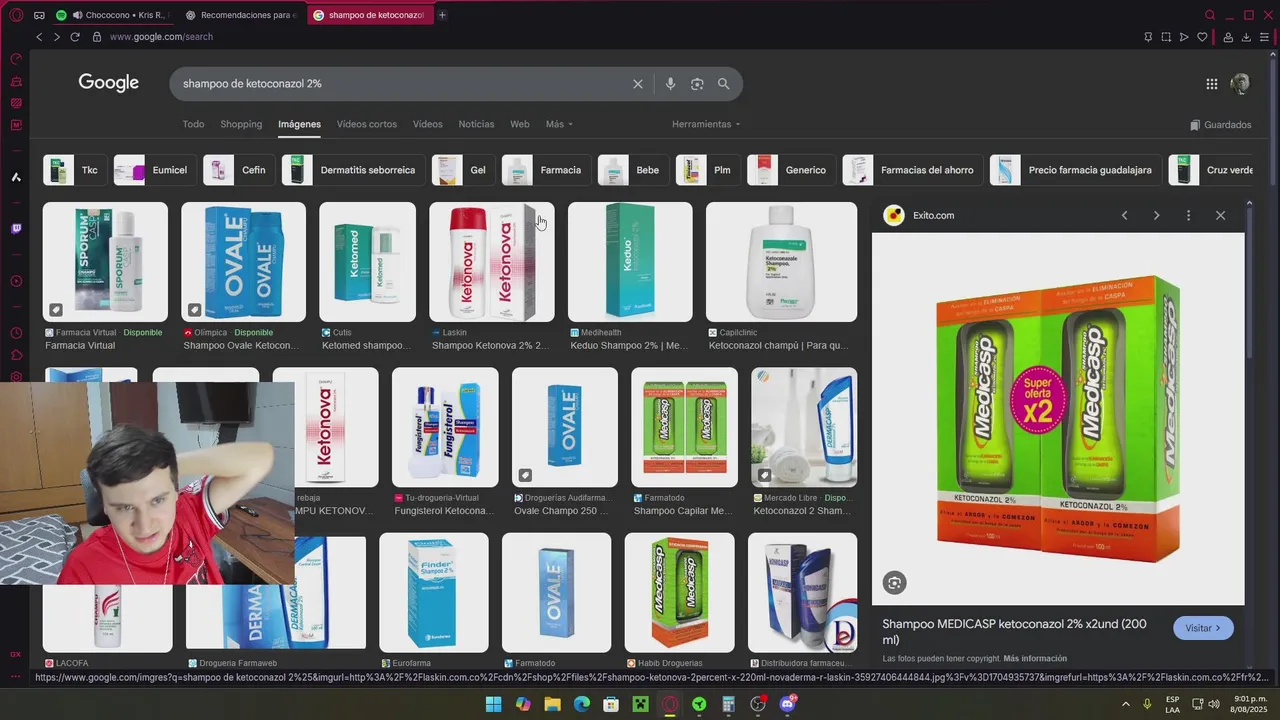Select the Farmacias del ahorro chip
The height and width of the screenshot is (720, 1280).
pyautogui.click(x=912, y=170)
